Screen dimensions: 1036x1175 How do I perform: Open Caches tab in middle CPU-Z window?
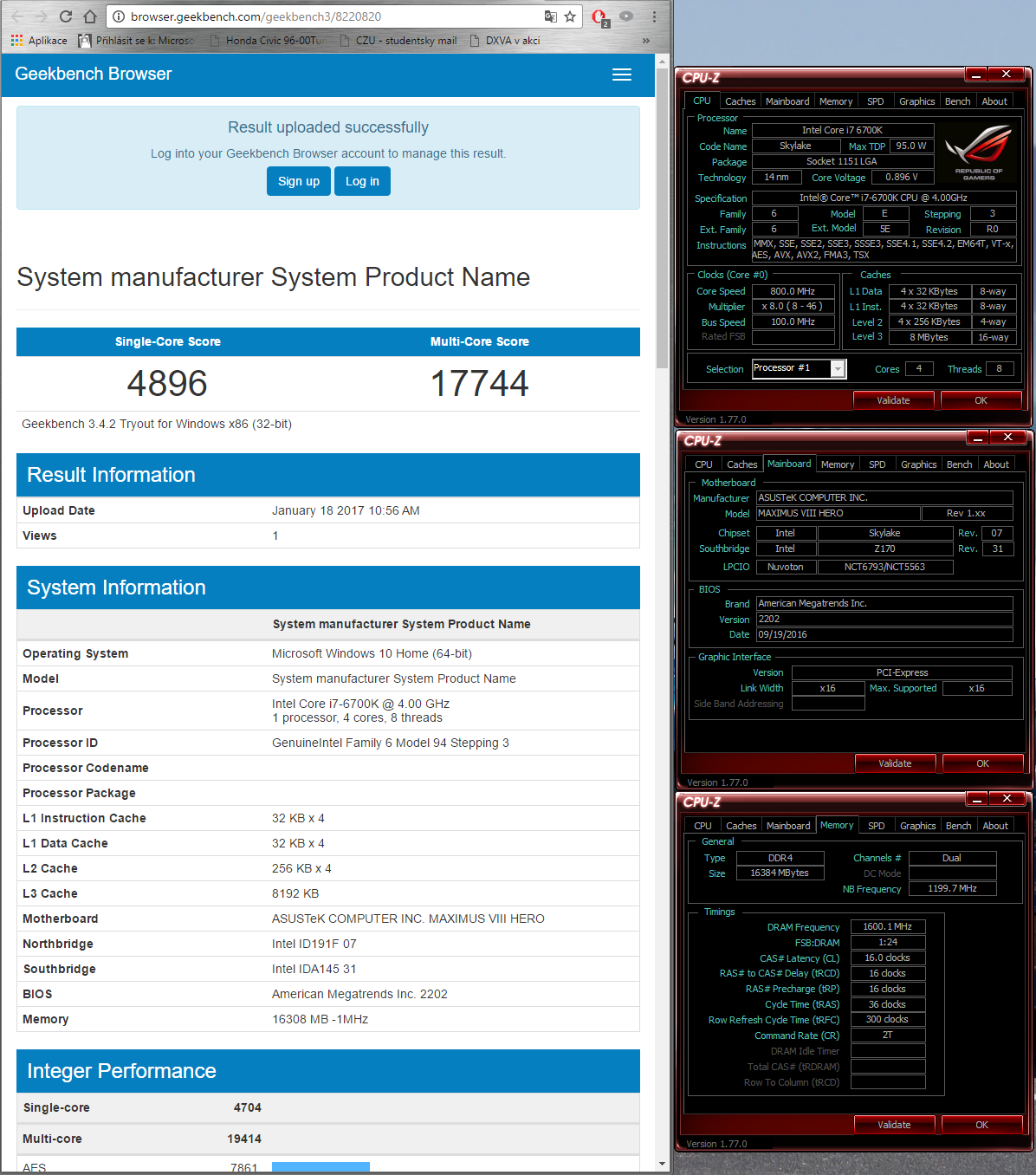741,464
